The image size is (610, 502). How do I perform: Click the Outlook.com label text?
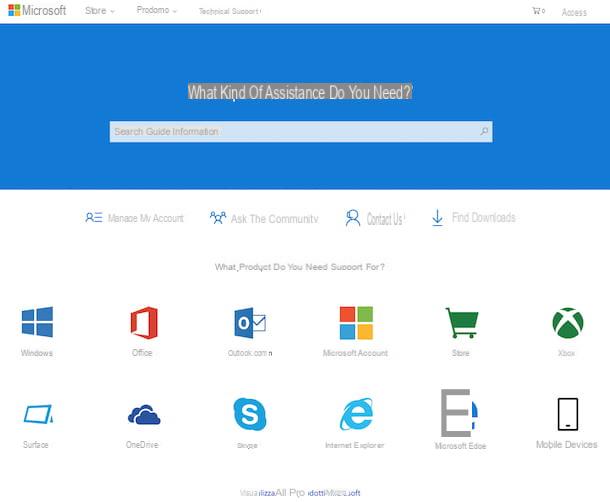coord(250,353)
